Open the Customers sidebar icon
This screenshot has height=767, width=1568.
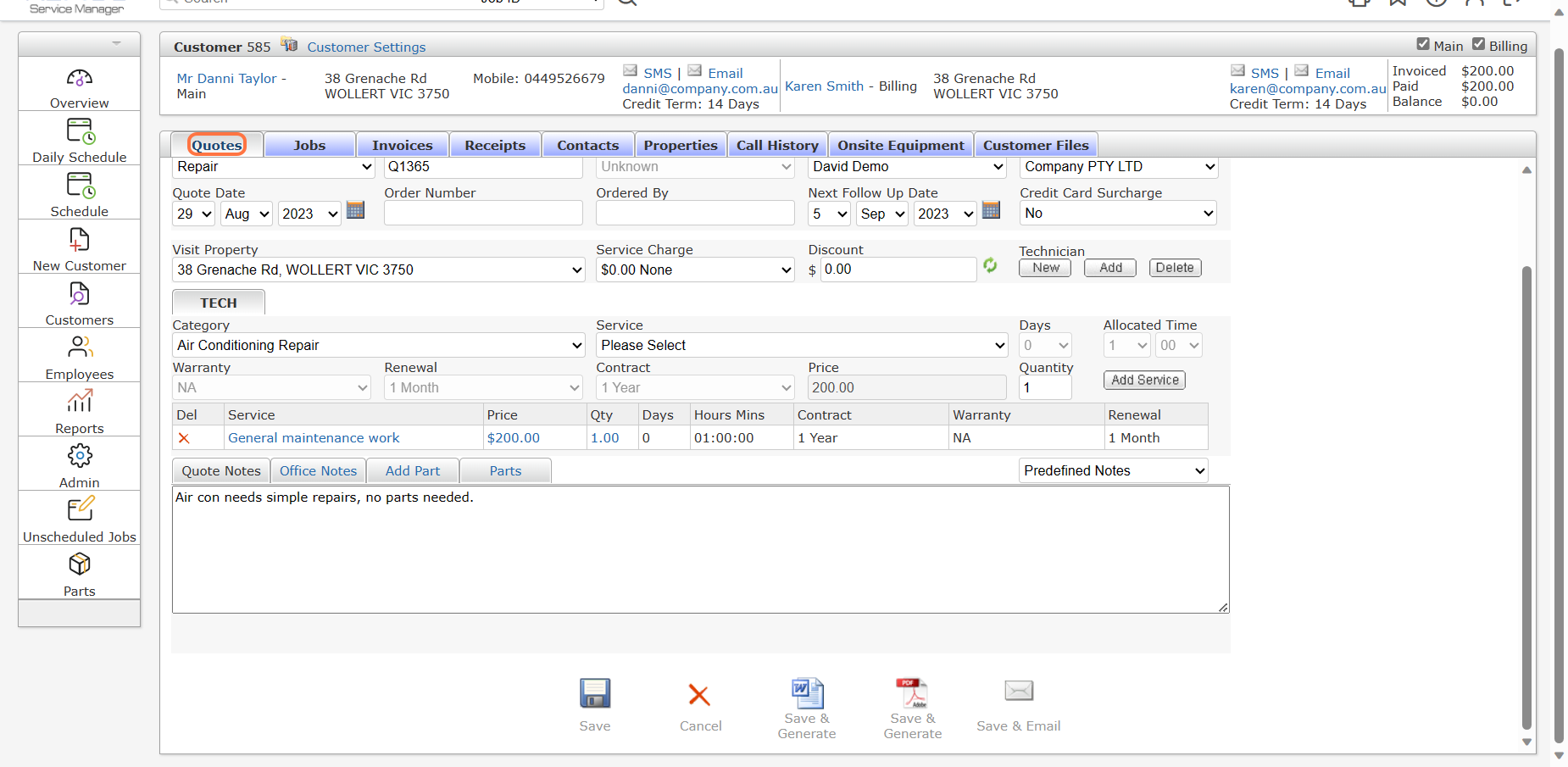[x=80, y=294]
